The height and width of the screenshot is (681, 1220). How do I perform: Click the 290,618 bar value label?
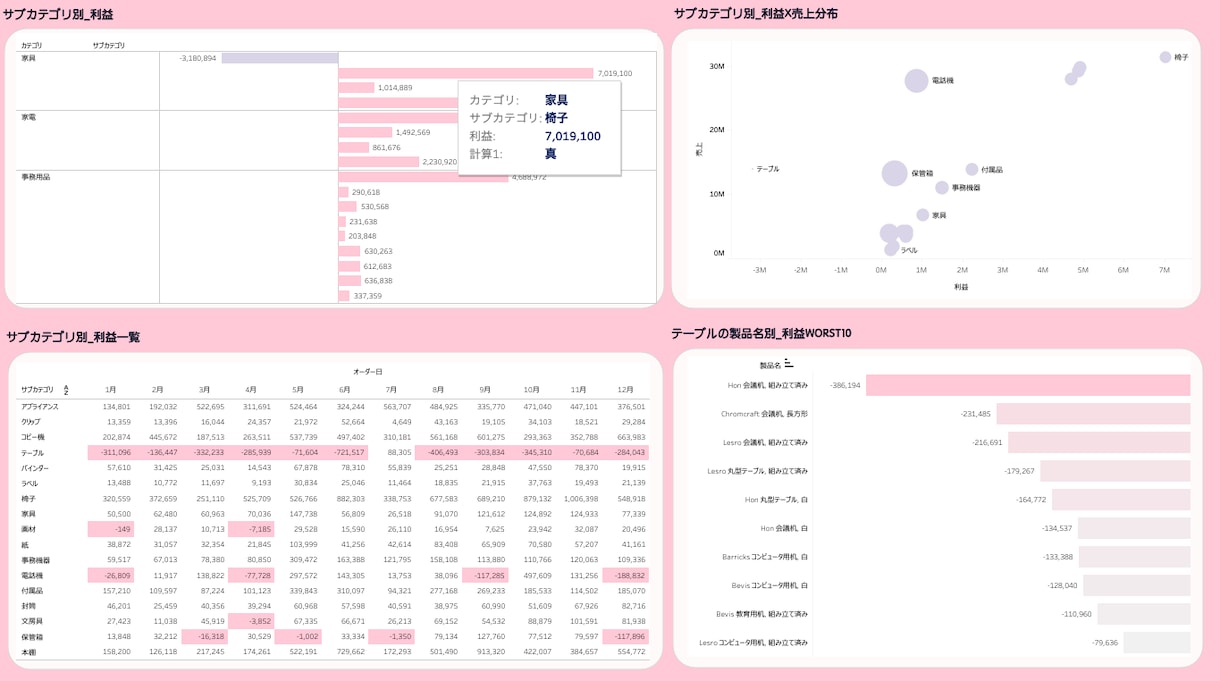coord(366,192)
